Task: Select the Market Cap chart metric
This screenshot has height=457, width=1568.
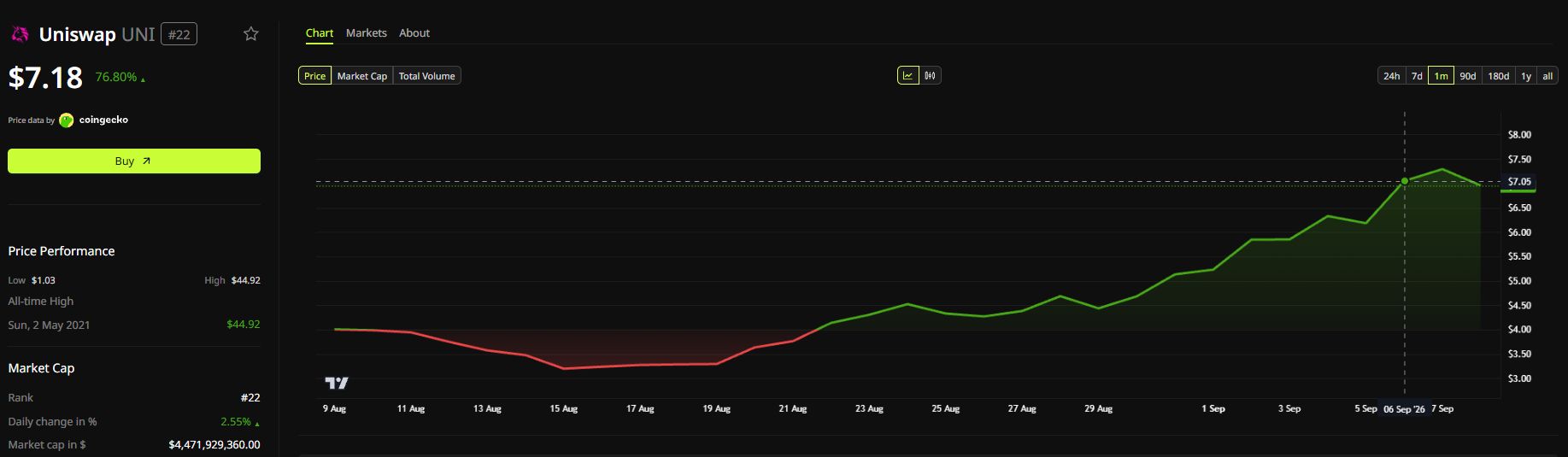Action: [x=362, y=76]
